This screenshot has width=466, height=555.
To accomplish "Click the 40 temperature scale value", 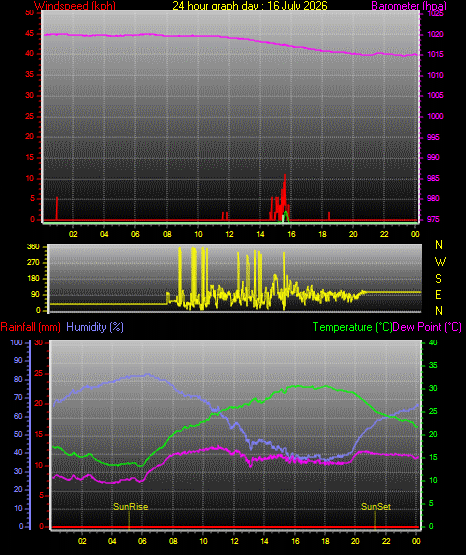I will (433, 342).
